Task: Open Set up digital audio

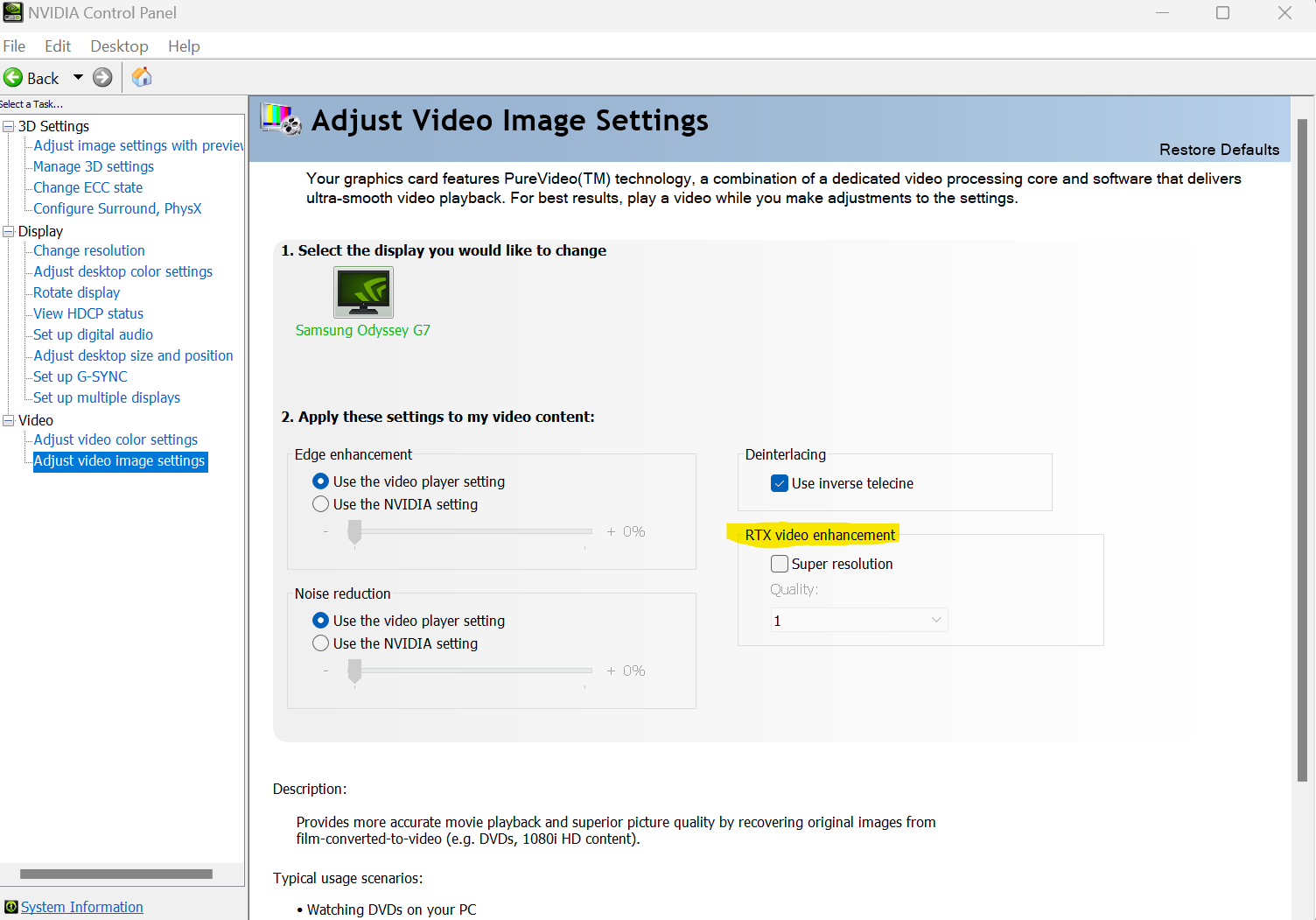Action: pyautogui.click(x=94, y=334)
